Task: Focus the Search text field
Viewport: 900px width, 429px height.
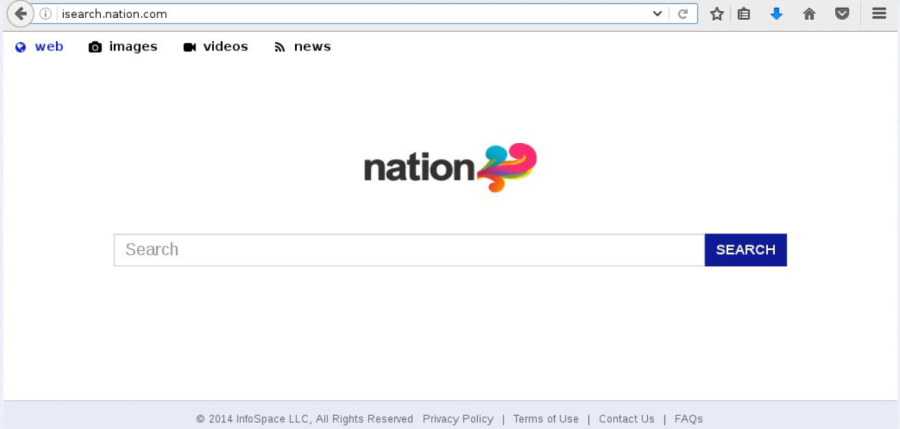Action: point(409,250)
